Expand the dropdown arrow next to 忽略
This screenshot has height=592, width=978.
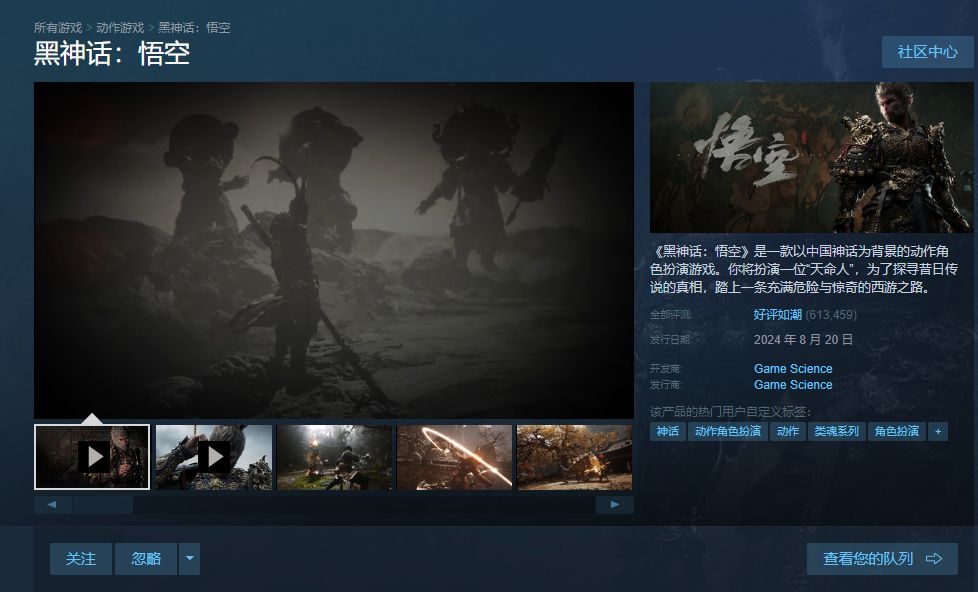[x=190, y=558]
